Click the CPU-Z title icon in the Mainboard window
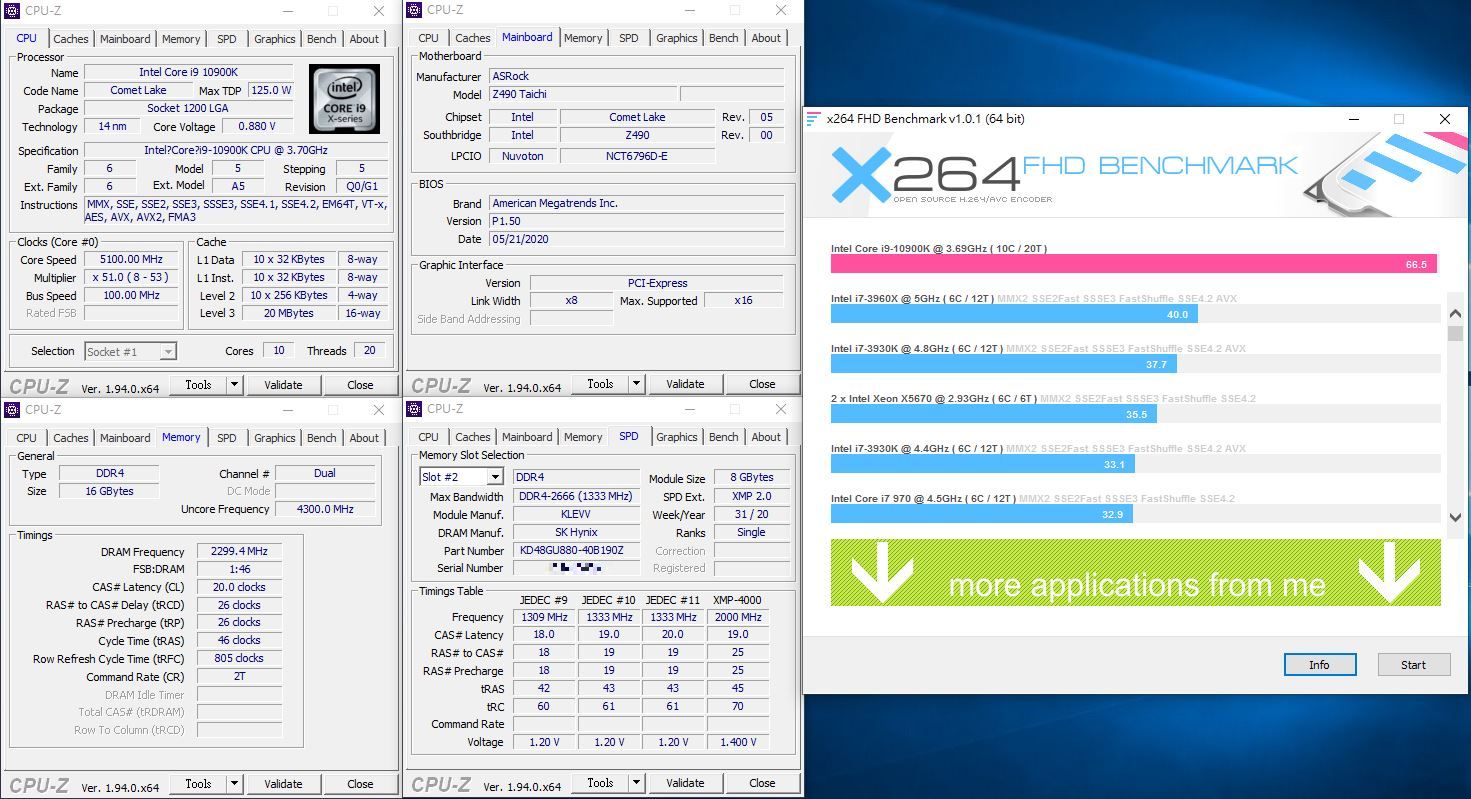 tap(414, 10)
